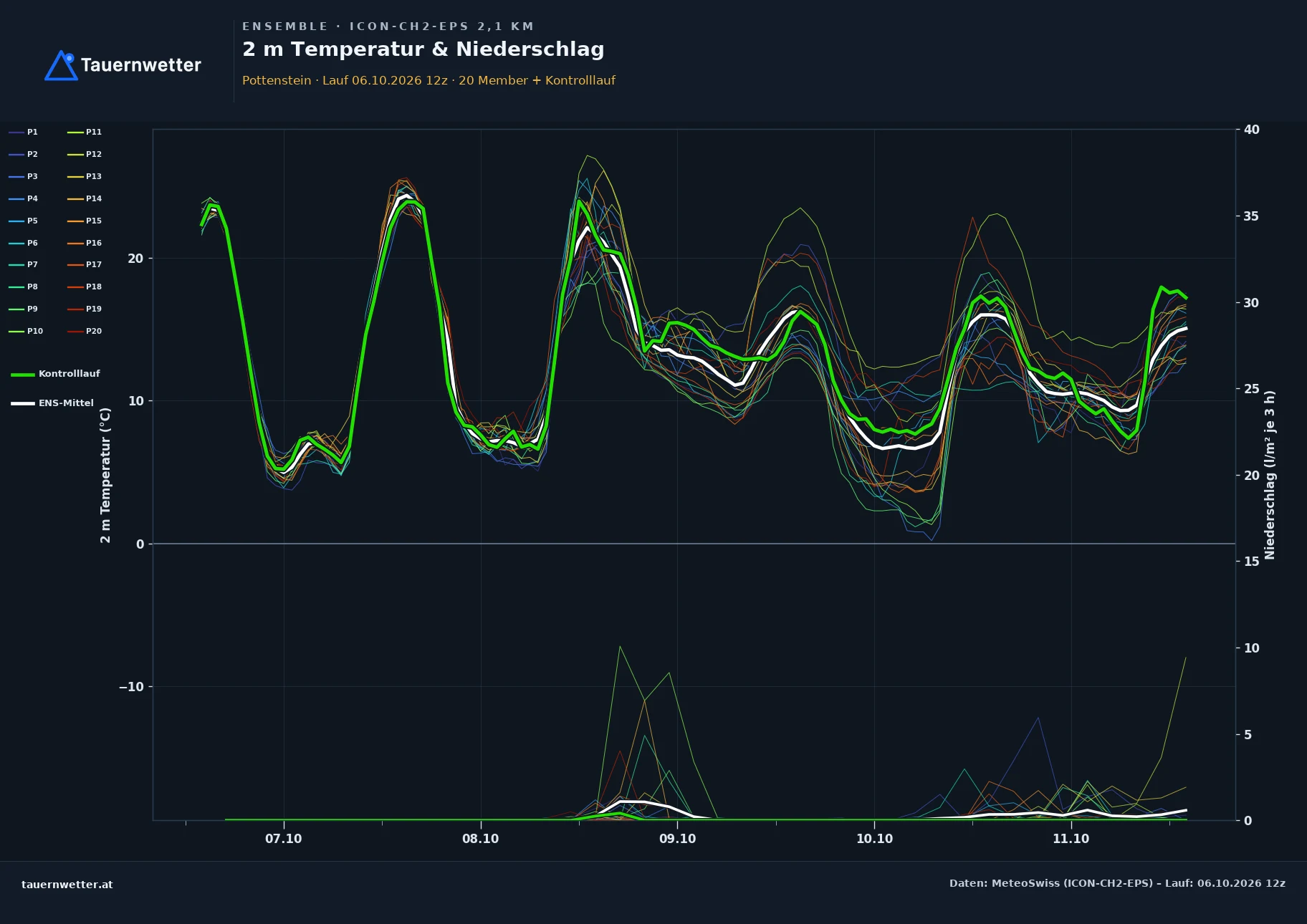Image resolution: width=1307 pixels, height=924 pixels.
Task: Click the 07.10 date axis label
Action: click(284, 839)
